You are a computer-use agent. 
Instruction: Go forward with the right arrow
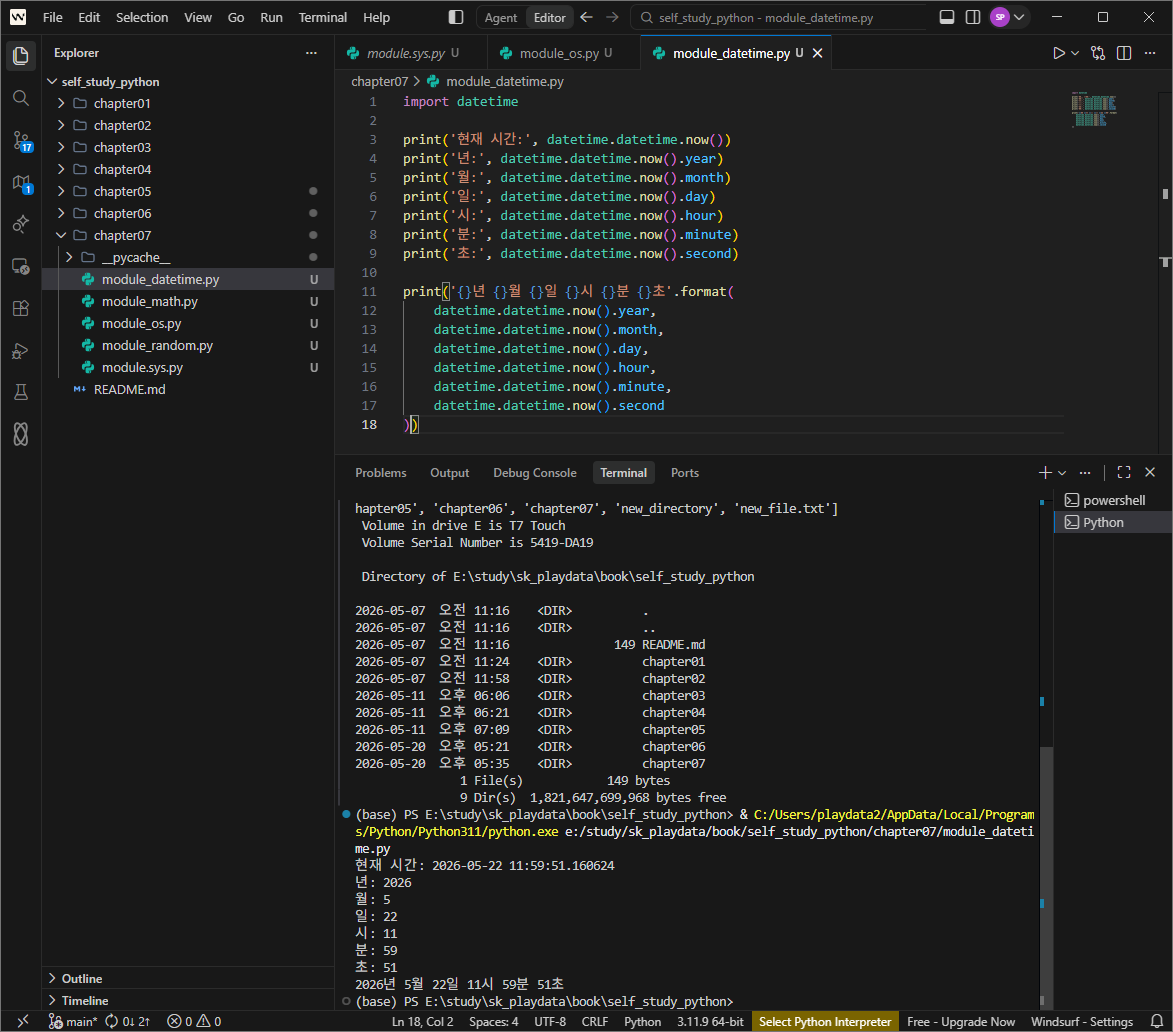[x=613, y=17]
